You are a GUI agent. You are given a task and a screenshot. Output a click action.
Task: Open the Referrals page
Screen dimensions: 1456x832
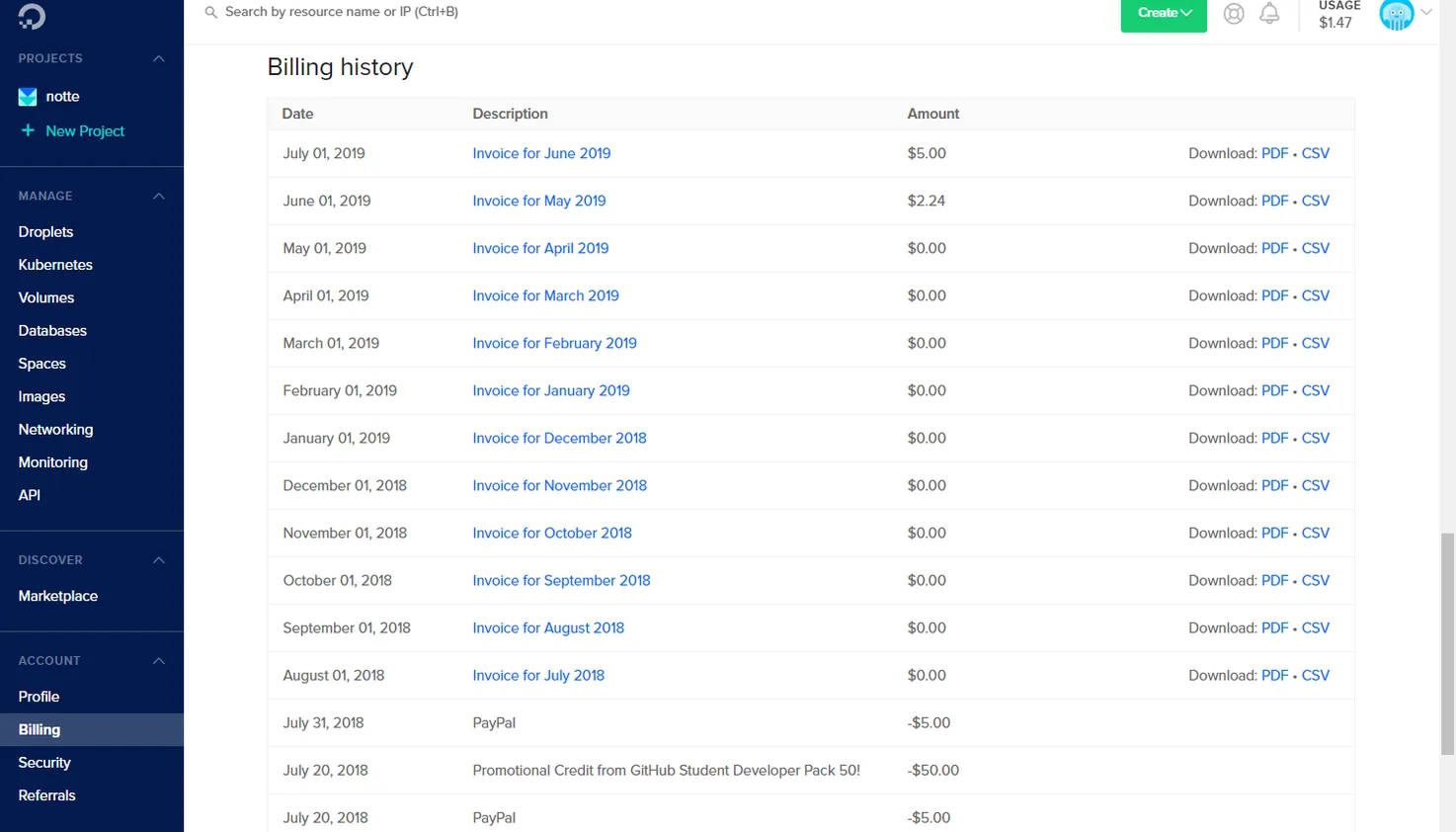pyautogui.click(x=46, y=795)
